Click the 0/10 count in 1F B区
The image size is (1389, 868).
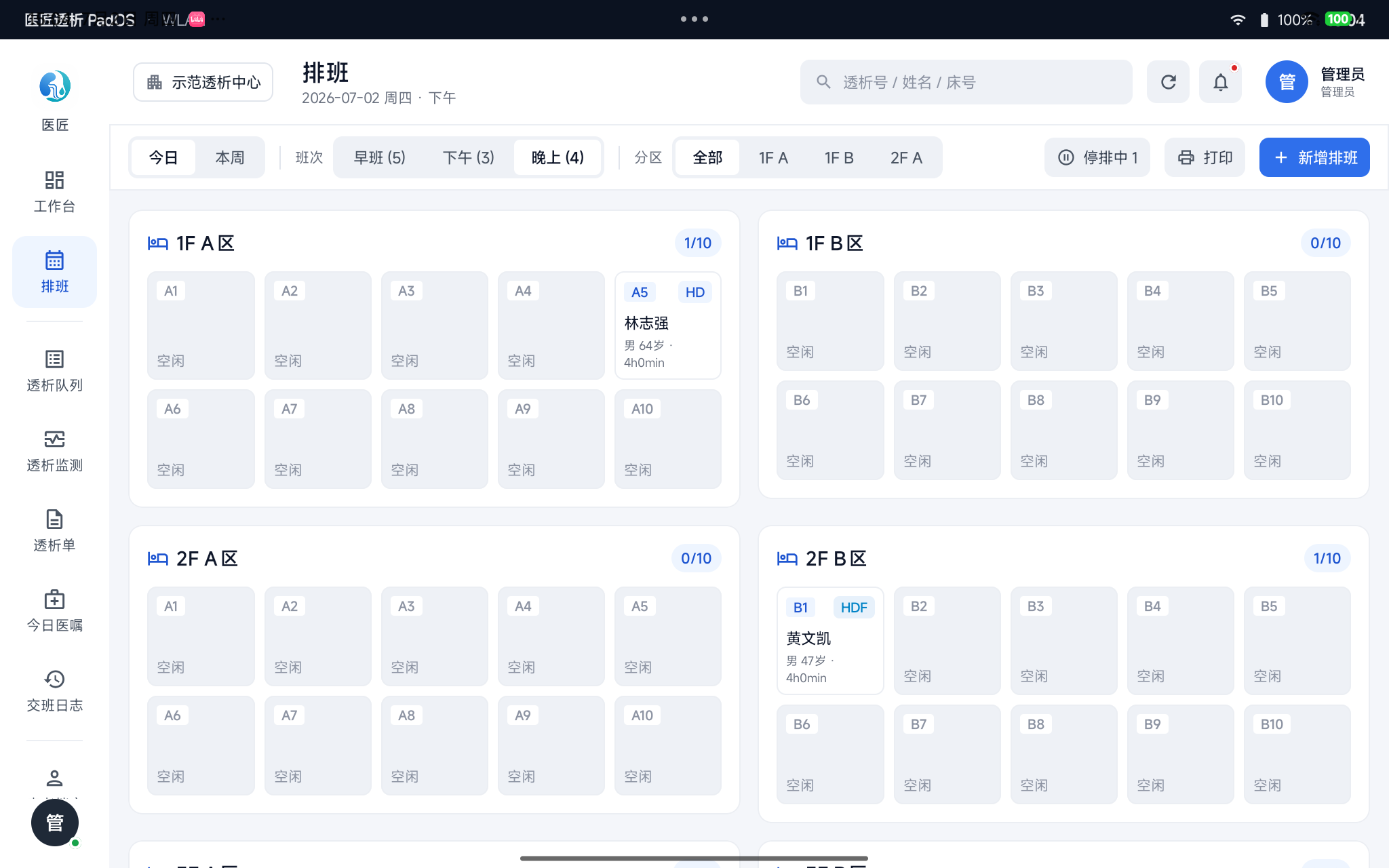pyautogui.click(x=1326, y=243)
